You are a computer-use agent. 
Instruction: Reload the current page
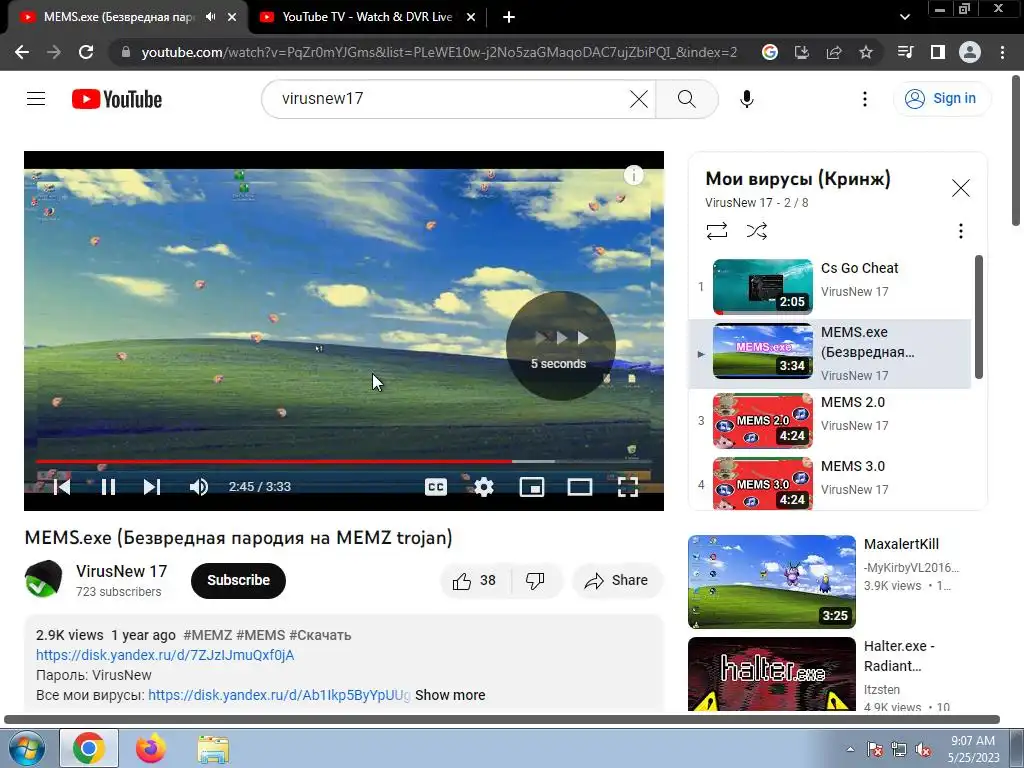[x=86, y=52]
